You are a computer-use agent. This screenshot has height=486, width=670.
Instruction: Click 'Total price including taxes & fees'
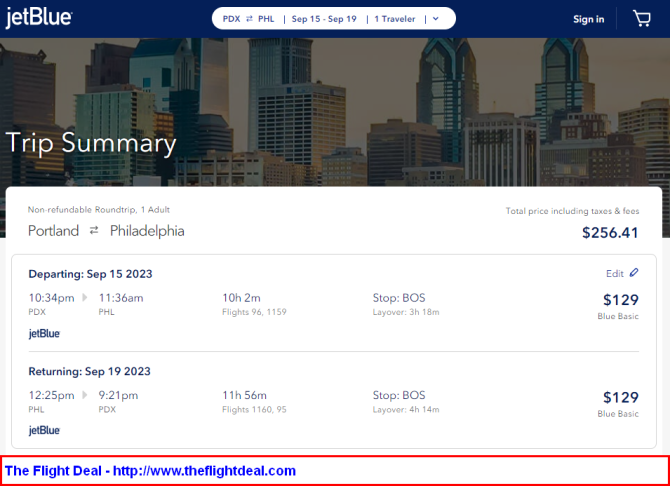[573, 211]
